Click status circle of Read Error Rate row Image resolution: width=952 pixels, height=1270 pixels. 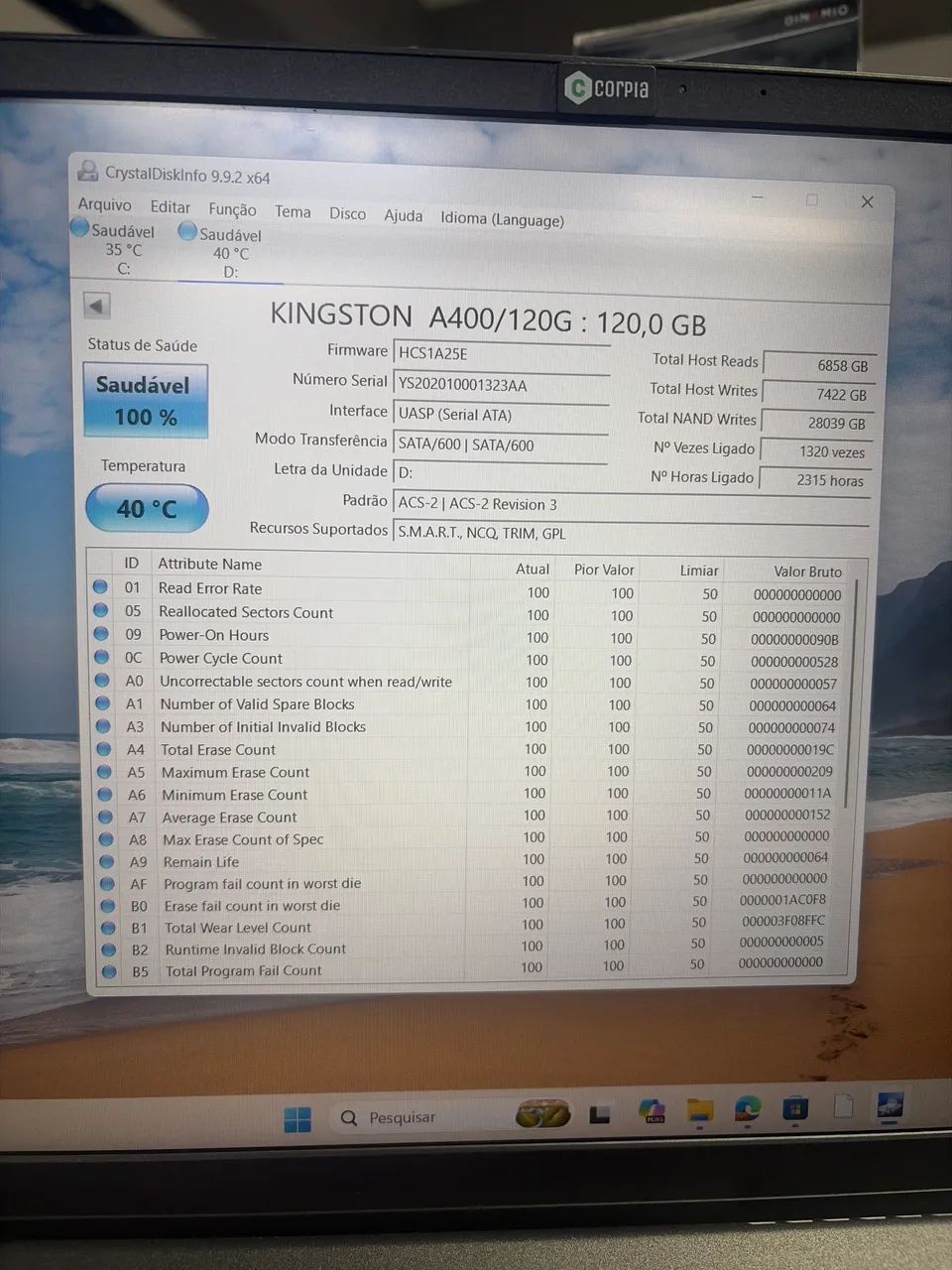[x=100, y=586]
